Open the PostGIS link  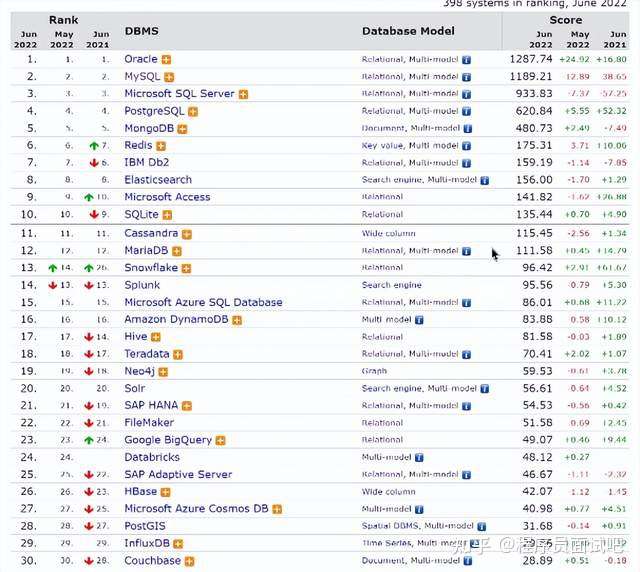pos(145,526)
